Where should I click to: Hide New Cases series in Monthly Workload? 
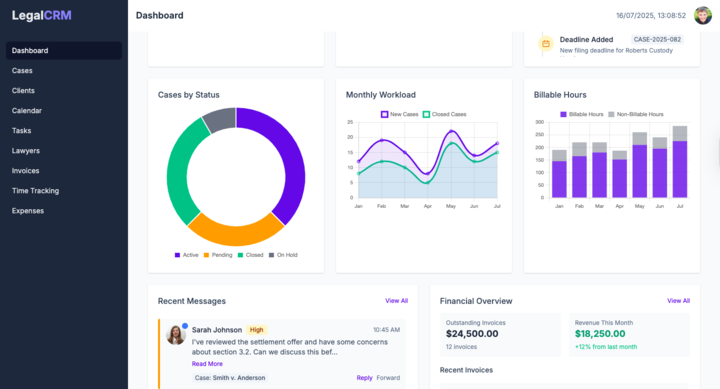[399, 114]
